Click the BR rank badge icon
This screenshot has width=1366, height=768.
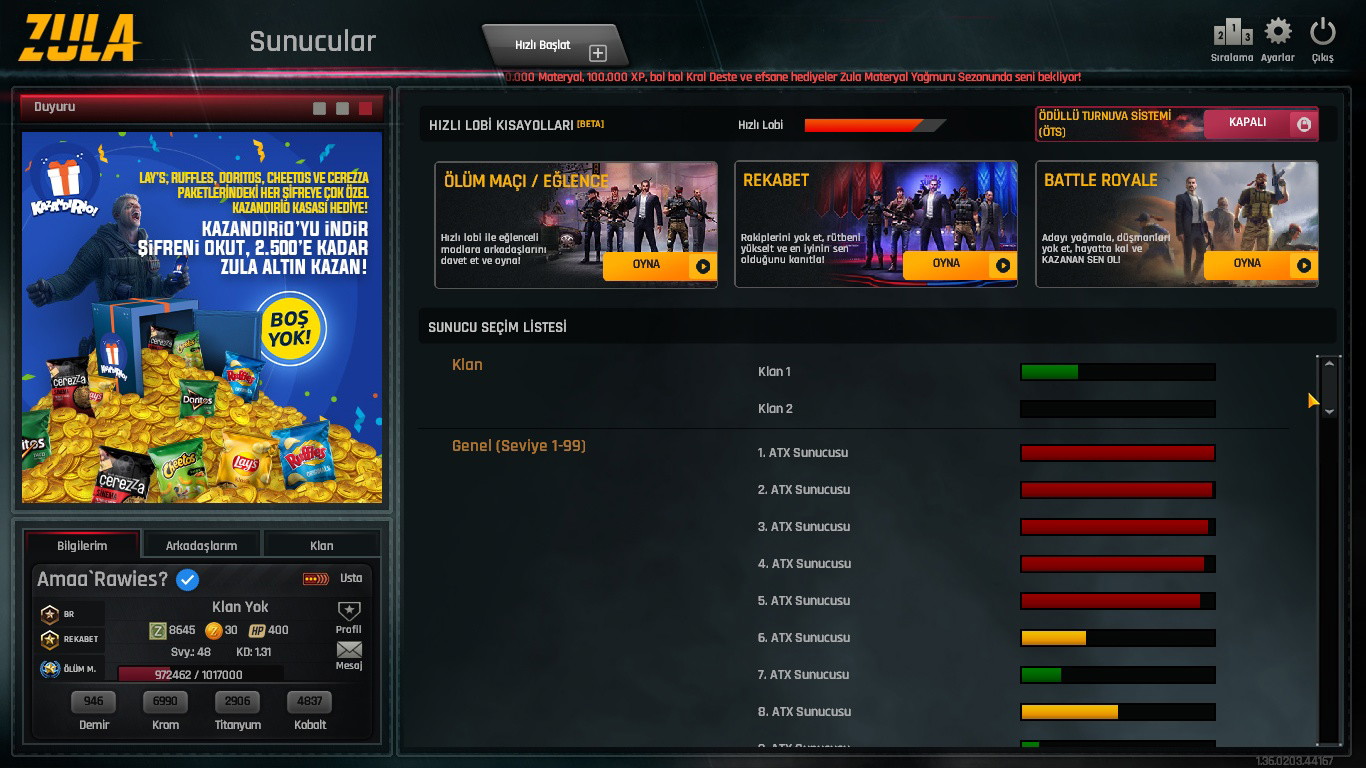tap(49, 614)
